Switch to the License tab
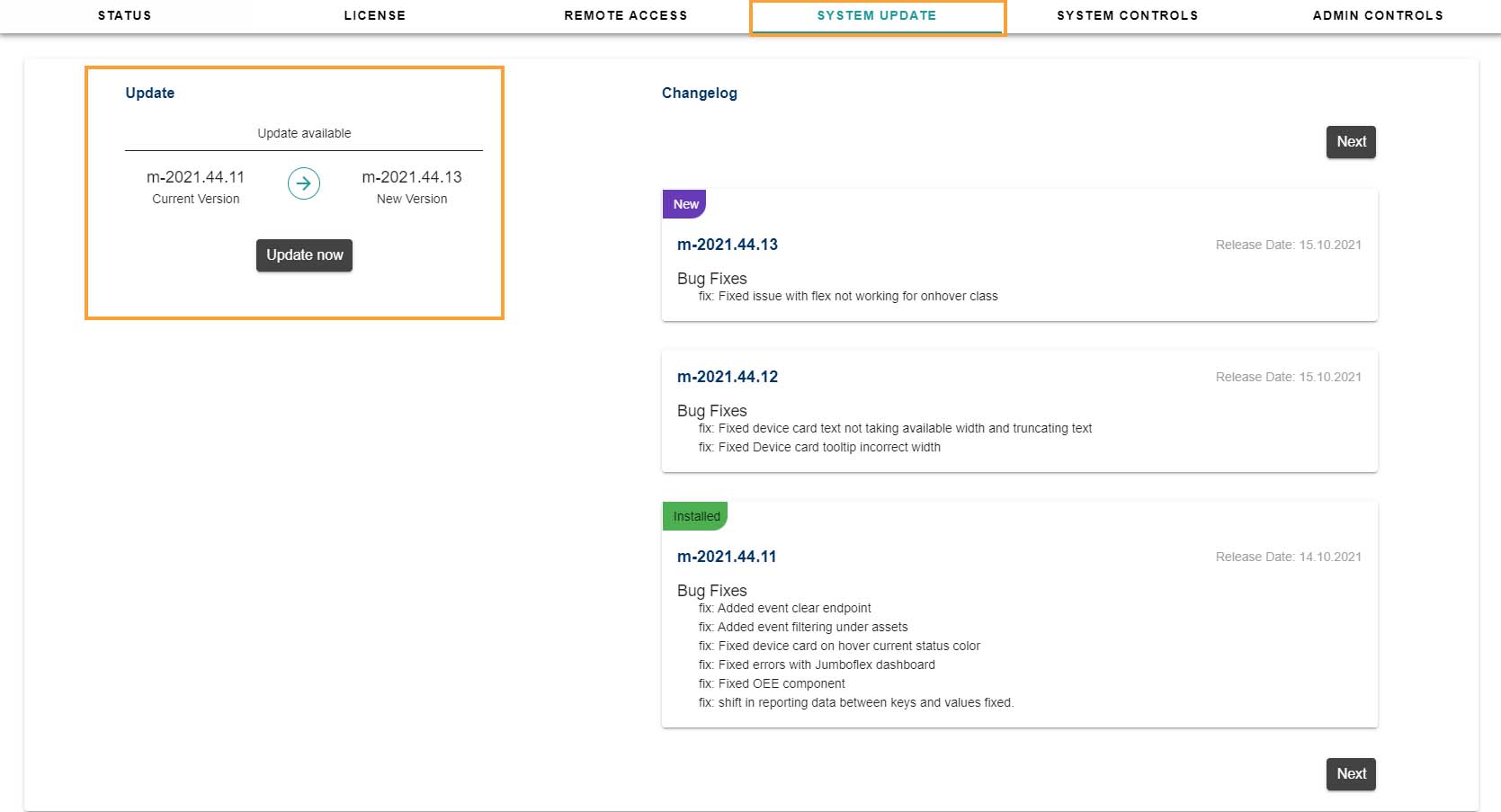 point(375,15)
